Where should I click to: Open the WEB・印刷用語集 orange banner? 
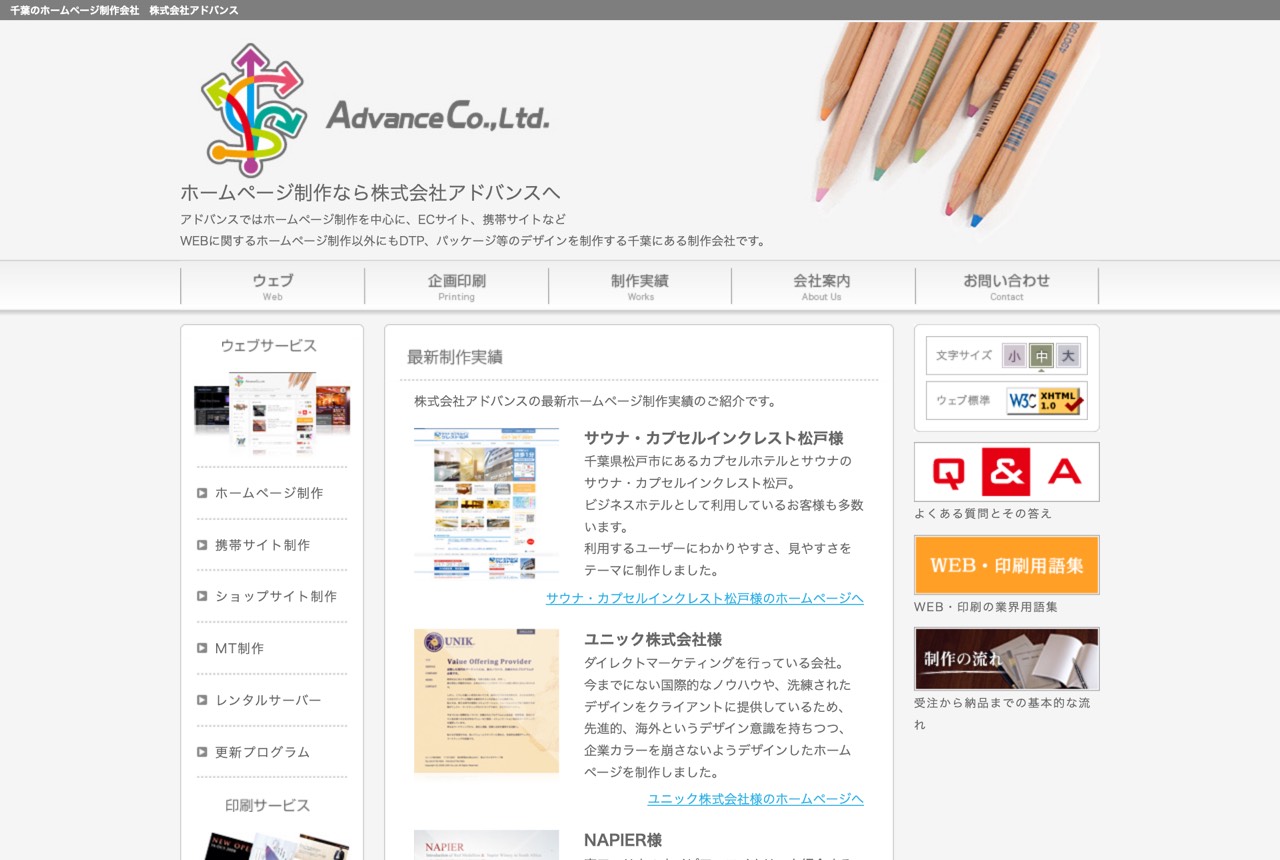pos(1006,565)
